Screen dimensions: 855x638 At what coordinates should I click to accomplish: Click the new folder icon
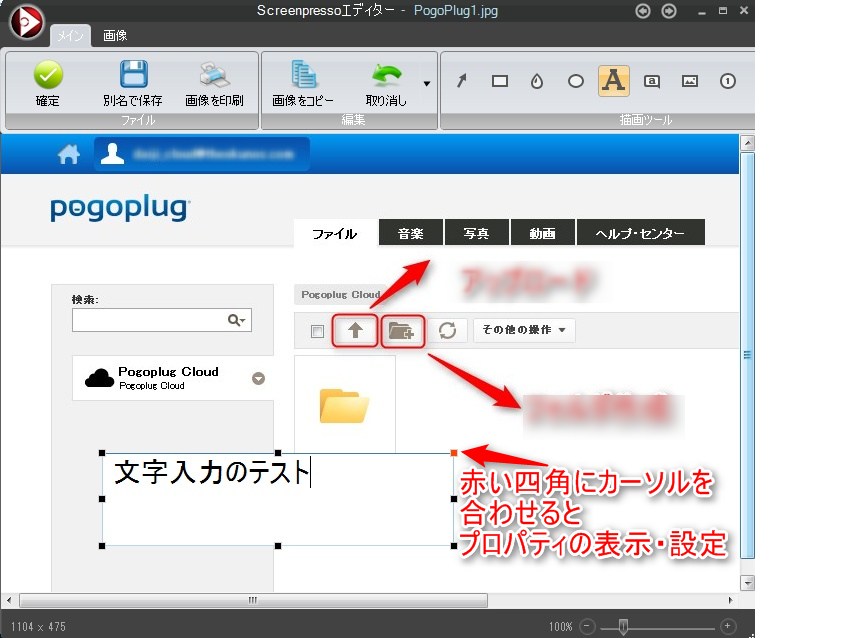pos(402,330)
